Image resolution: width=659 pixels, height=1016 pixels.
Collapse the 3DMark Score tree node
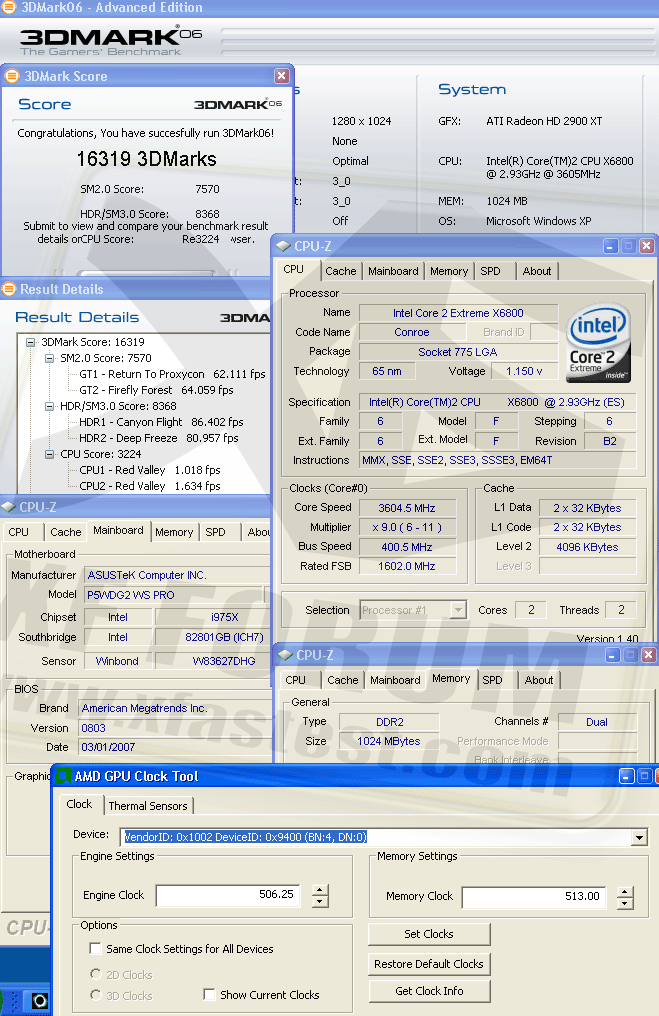click(30, 342)
